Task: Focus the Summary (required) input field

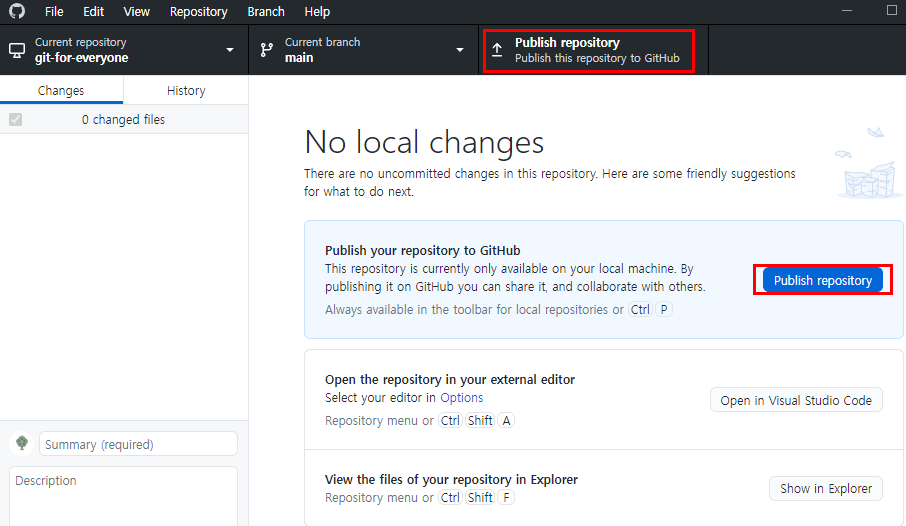Action: point(138,444)
